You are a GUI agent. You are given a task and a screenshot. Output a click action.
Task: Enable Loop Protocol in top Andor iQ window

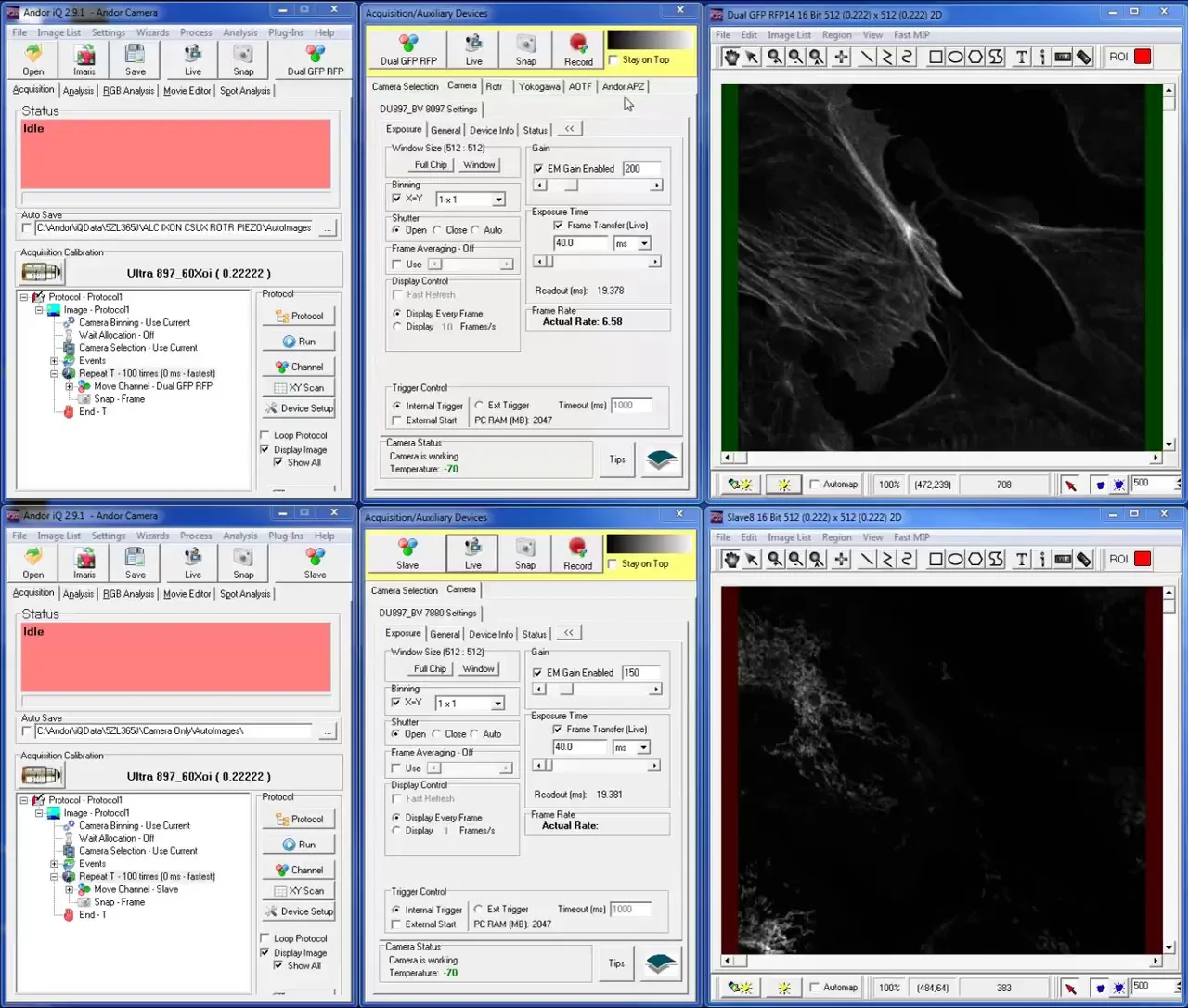[265, 435]
